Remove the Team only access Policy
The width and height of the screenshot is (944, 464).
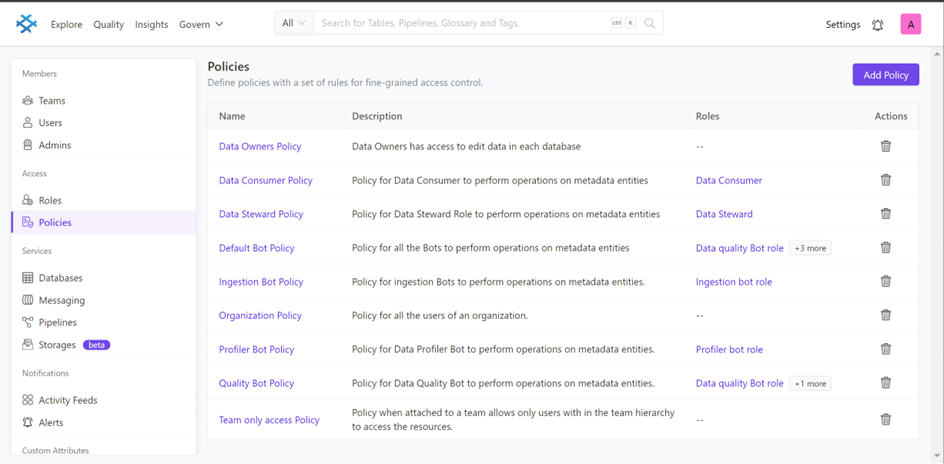pyautogui.click(x=885, y=420)
